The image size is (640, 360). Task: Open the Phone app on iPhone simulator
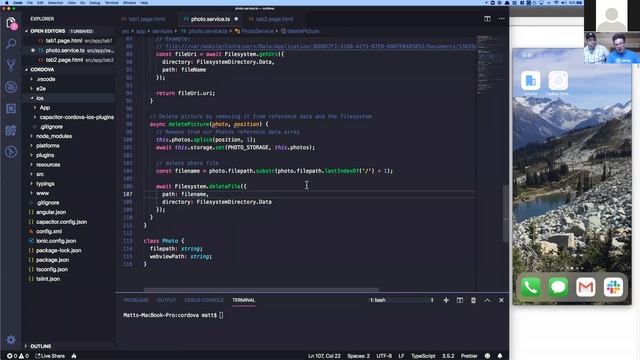(x=530, y=287)
